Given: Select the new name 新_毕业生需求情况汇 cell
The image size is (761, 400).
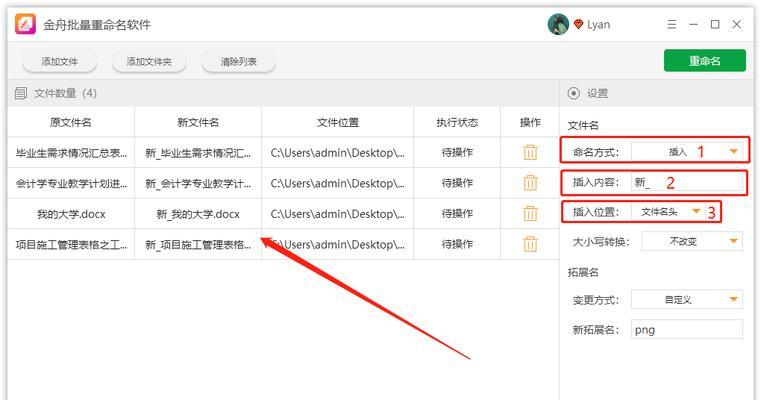Looking at the screenshot, I should point(198,152).
